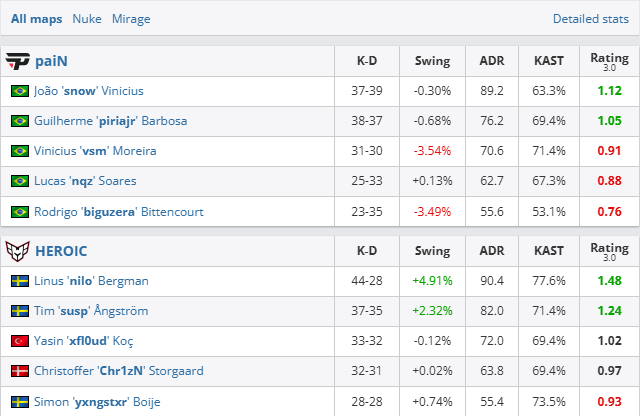
Task: Click the Brazil flag next to biguzera
Action: (19, 211)
